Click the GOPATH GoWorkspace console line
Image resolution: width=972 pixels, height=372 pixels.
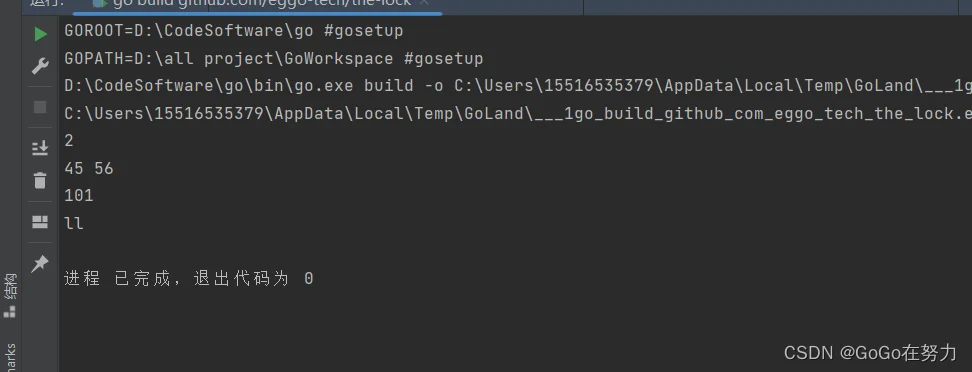coord(273,59)
